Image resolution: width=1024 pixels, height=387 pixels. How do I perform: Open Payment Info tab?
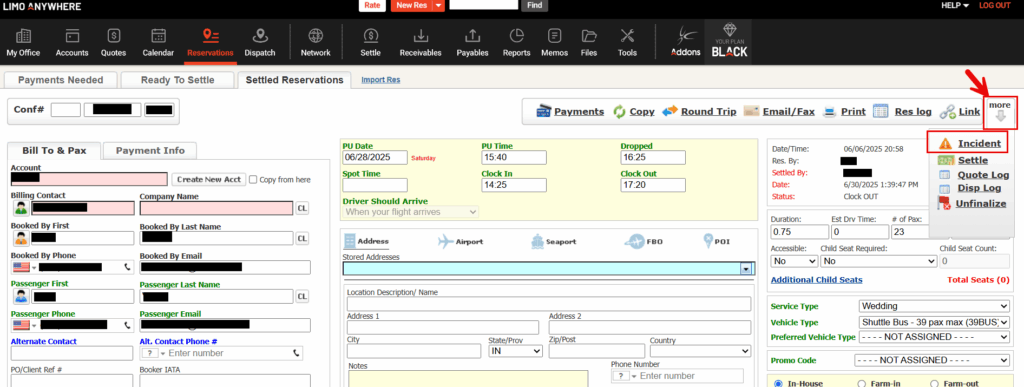pyautogui.click(x=150, y=150)
